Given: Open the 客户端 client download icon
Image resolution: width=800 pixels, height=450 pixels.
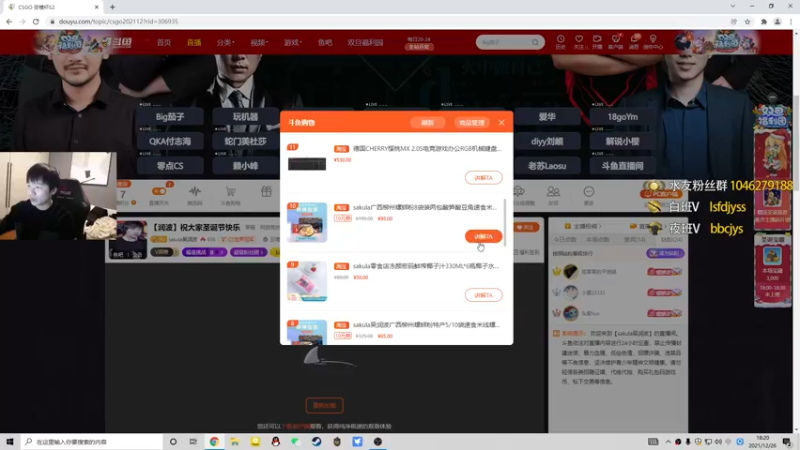Looking at the screenshot, I should pos(616,42).
